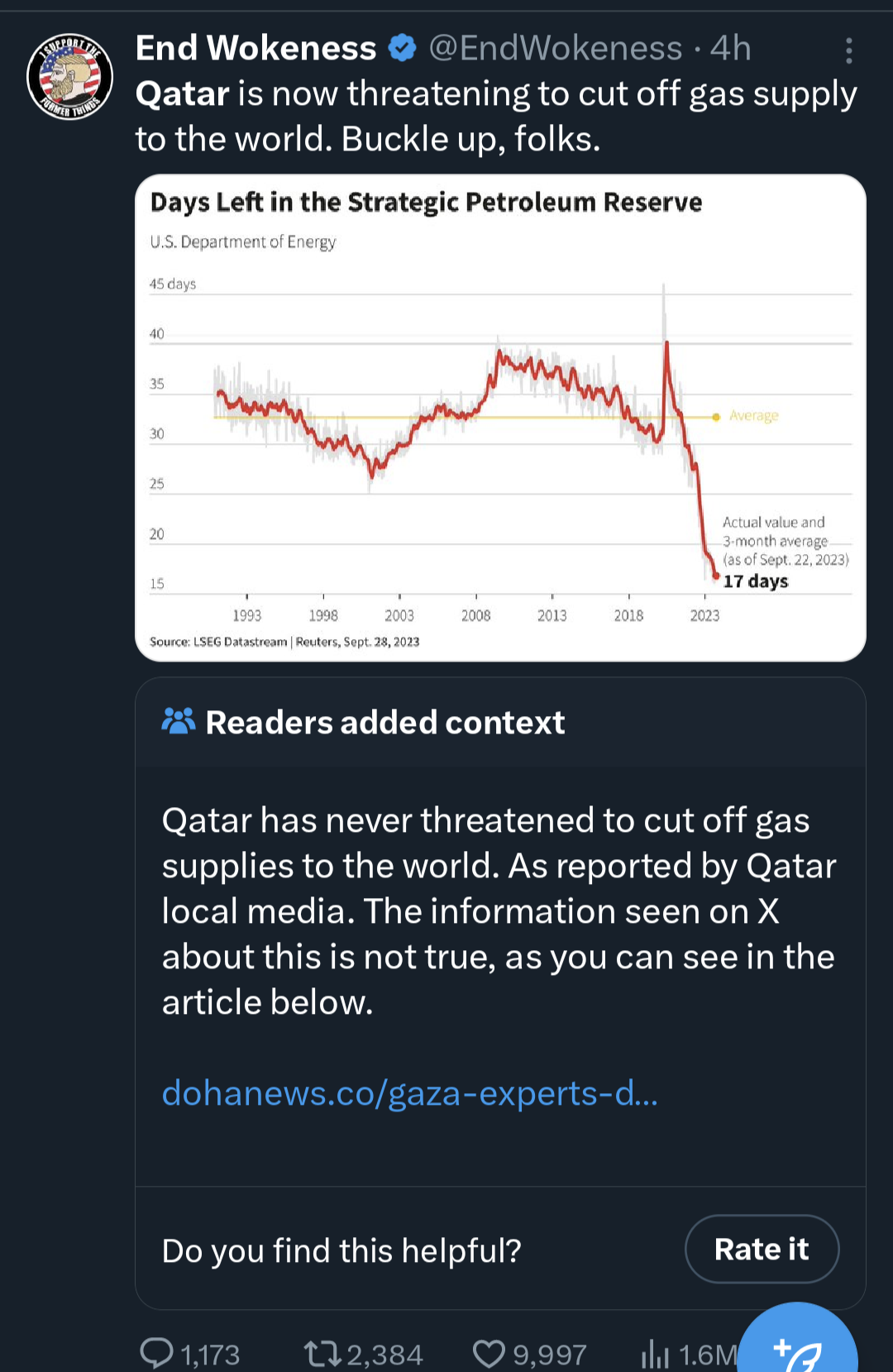Tap the 2,384 retweet count

(384, 1355)
